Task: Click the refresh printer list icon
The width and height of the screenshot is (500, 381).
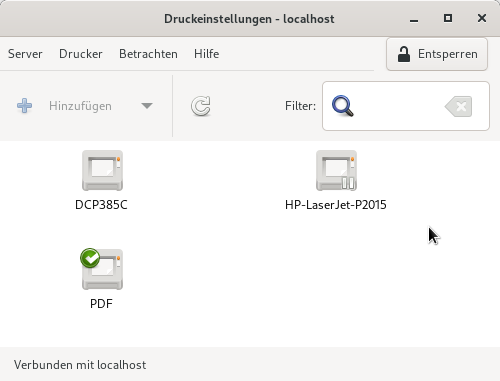Action: pyautogui.click(x=201, y=106)
